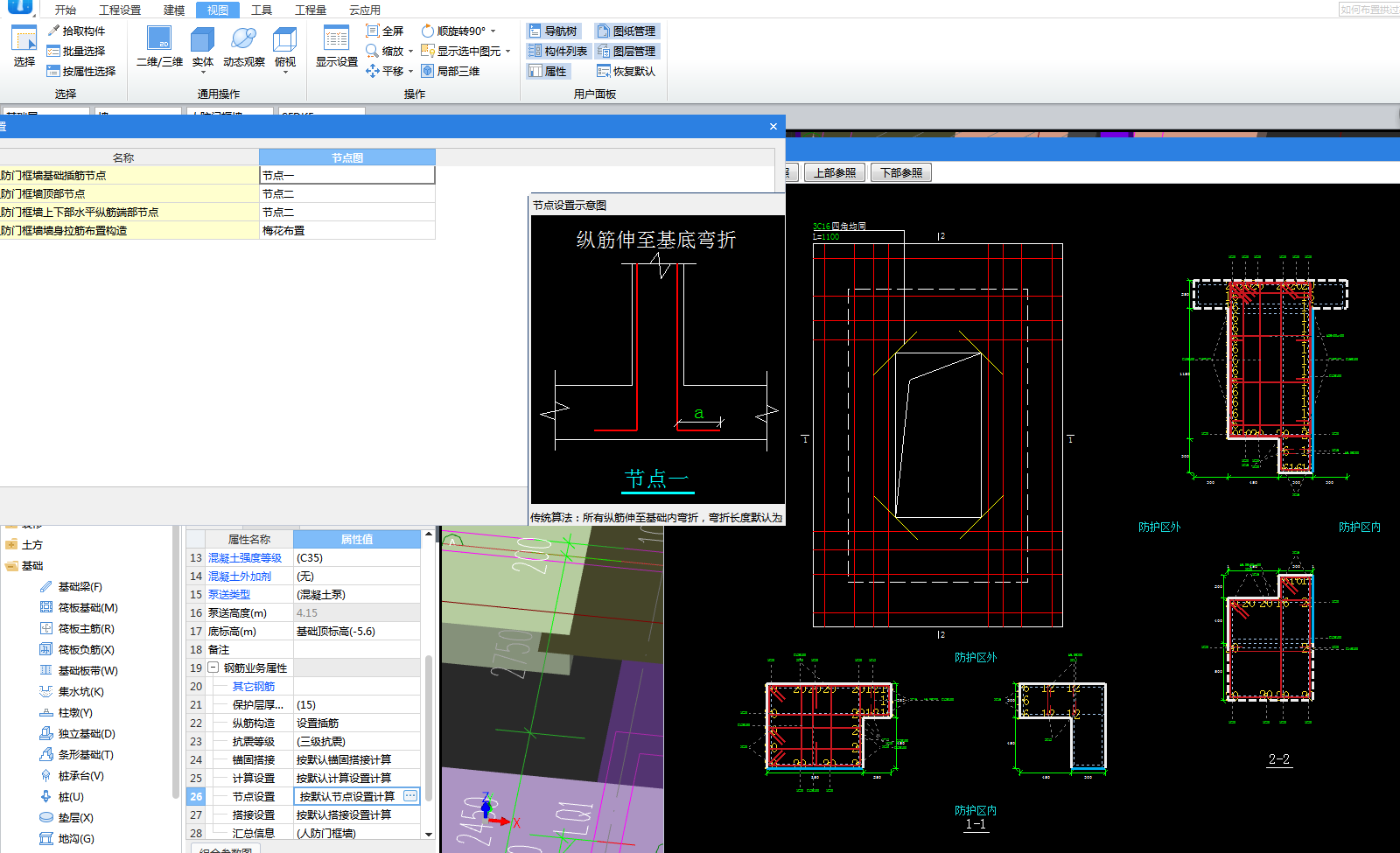The width and height of the screenshot is (1400, 853).
Task: Expand the 土方 tree folder
Action: (12, 544)
